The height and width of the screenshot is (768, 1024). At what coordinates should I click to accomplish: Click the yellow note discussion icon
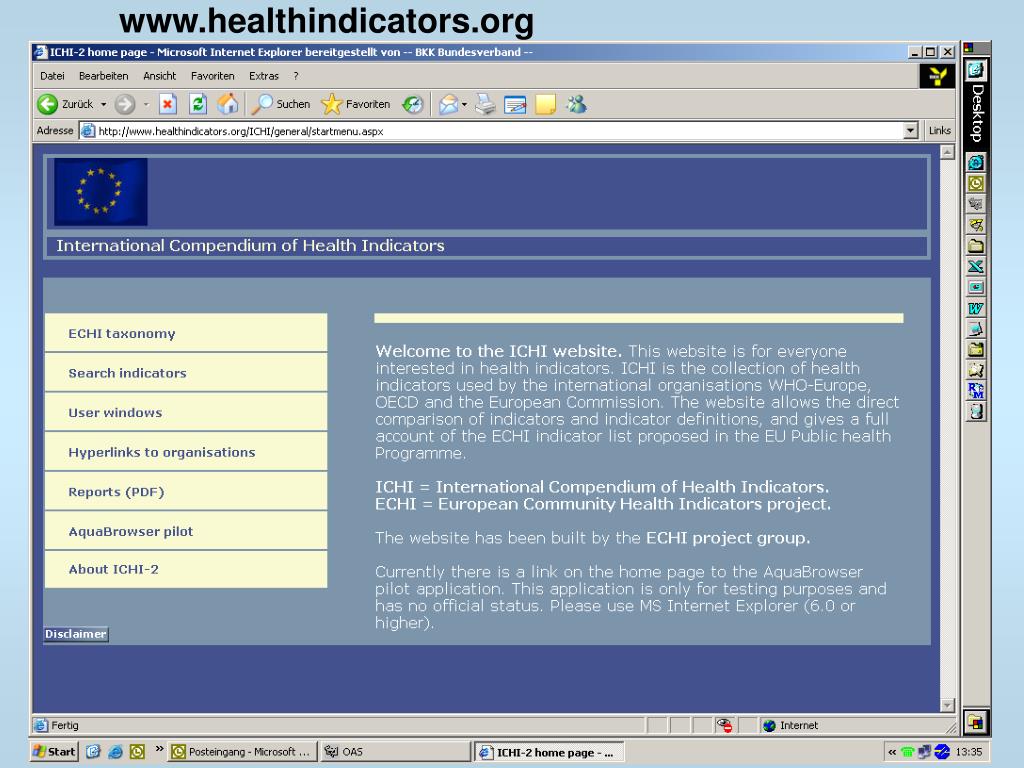[x=545, y=104]
